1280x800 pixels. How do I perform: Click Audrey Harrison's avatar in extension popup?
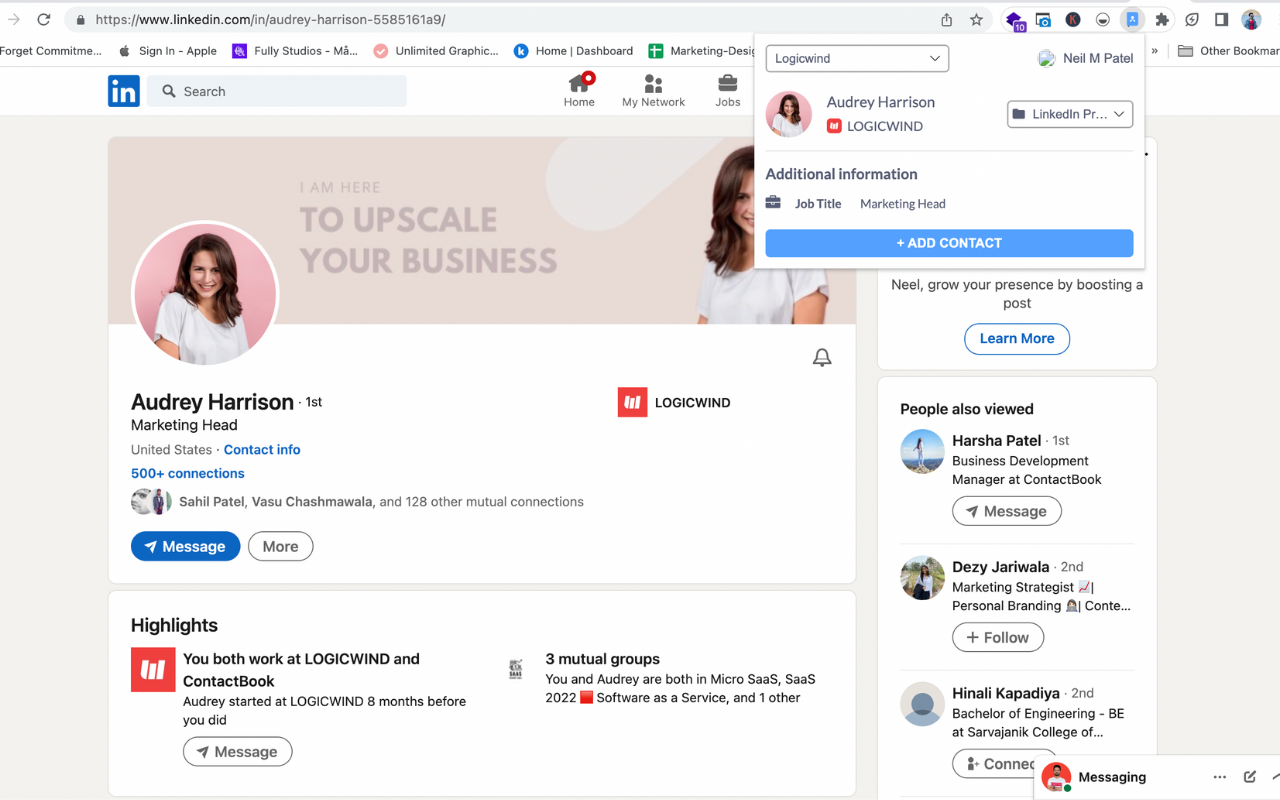click(789, 114)
